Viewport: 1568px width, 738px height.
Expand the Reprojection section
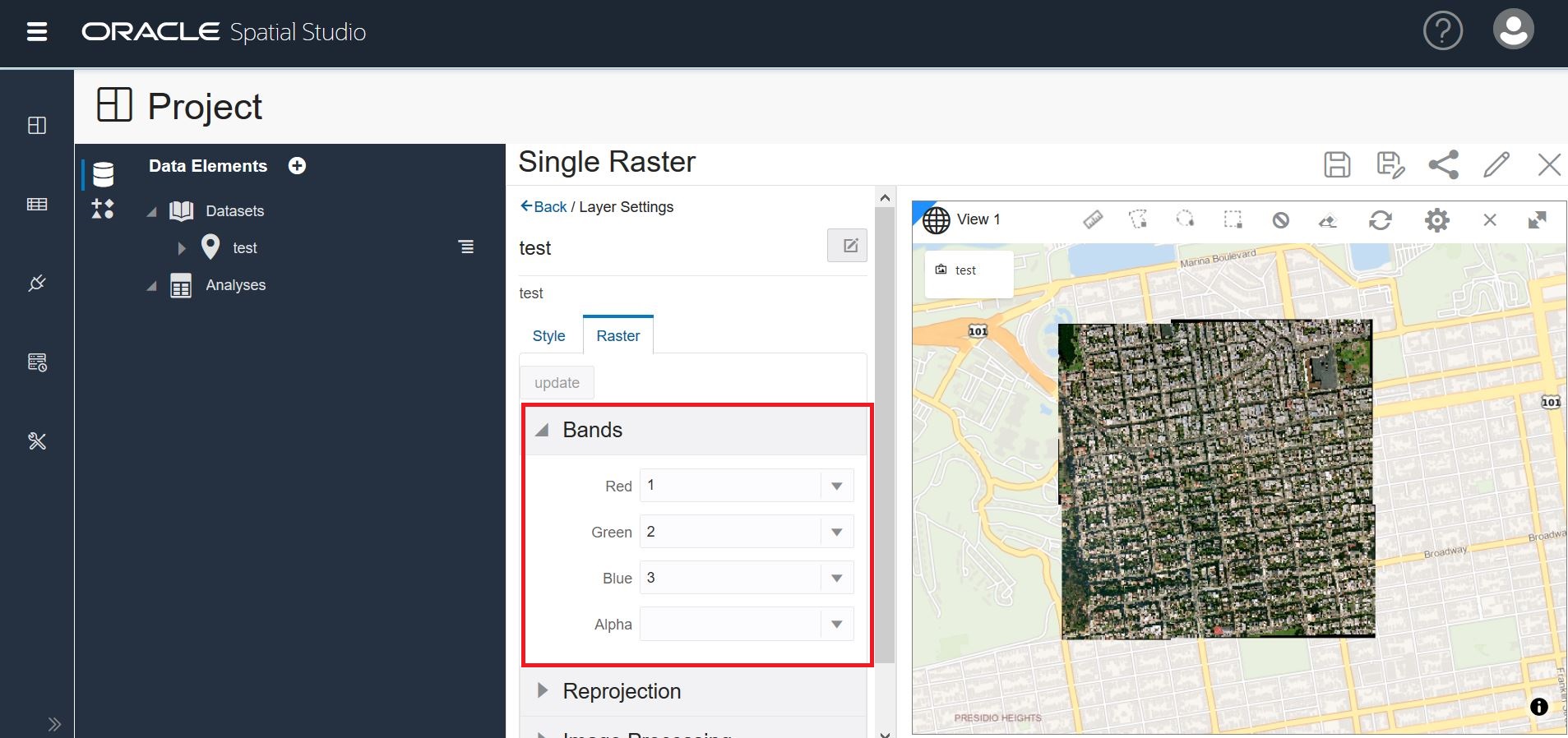(542, 691)
